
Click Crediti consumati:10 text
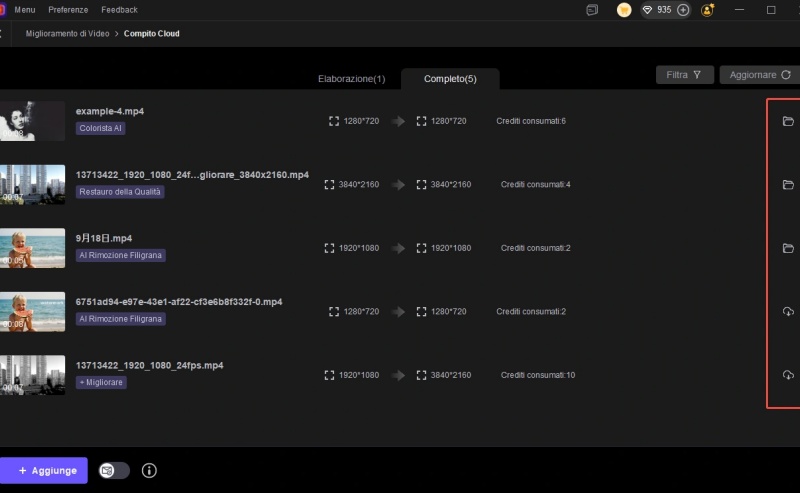click(x=538, y=375)
